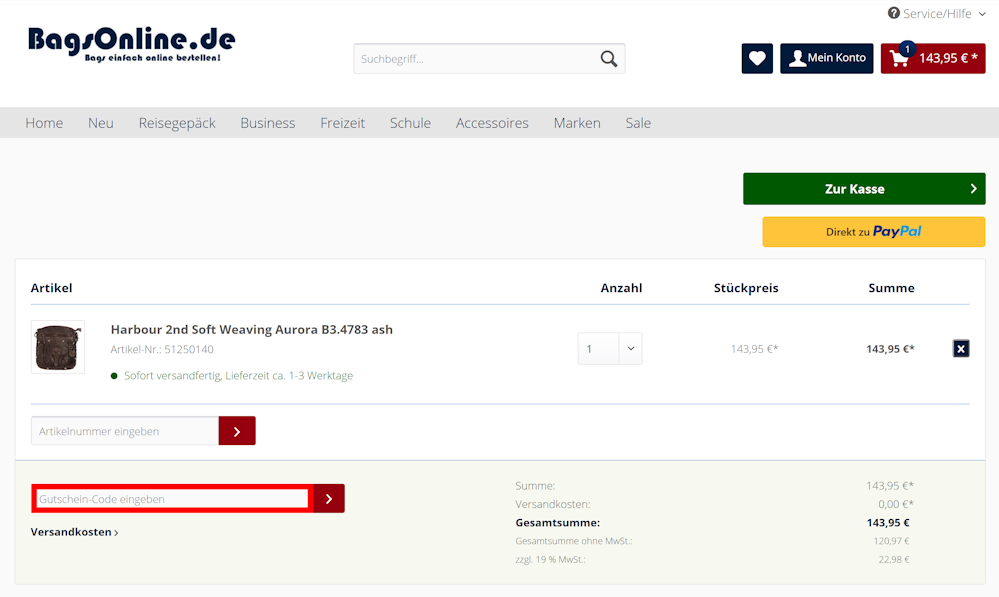This screenshot has height=597, width=999.
Task: Open the shopping cart showing 143,95 €
Action: [x=933, y=59]
